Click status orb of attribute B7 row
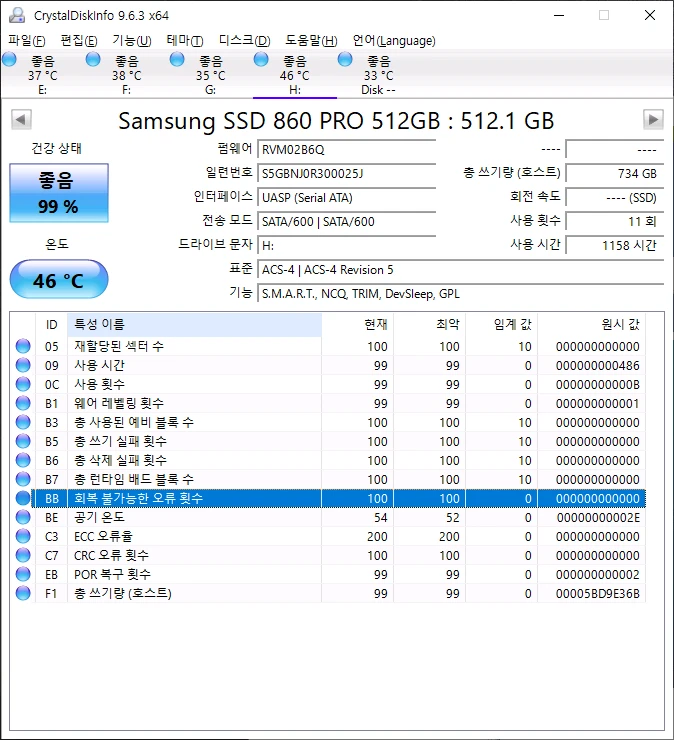674x740 pixels. (x=23, y=479)
